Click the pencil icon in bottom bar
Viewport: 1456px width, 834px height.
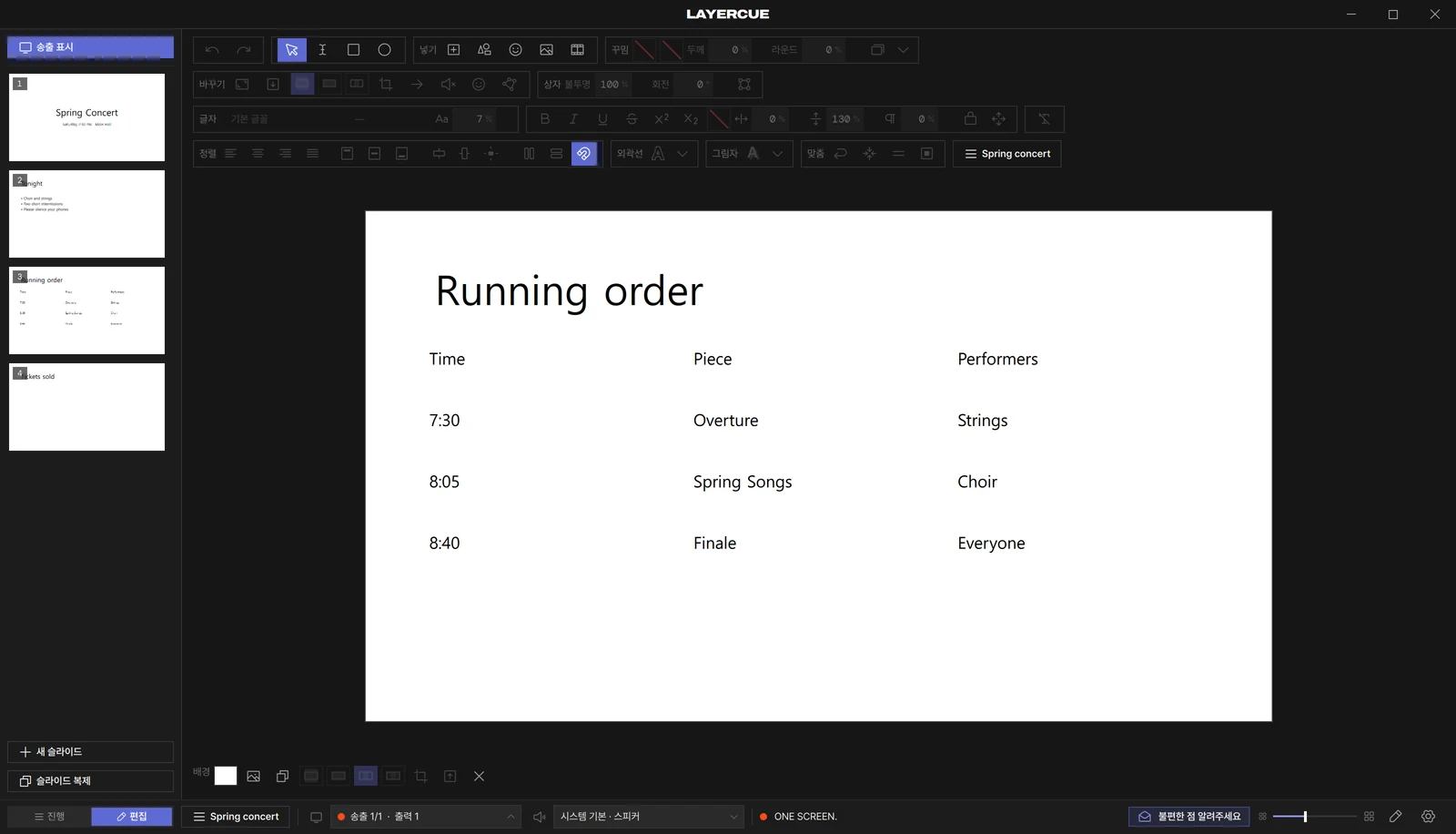1395,817
